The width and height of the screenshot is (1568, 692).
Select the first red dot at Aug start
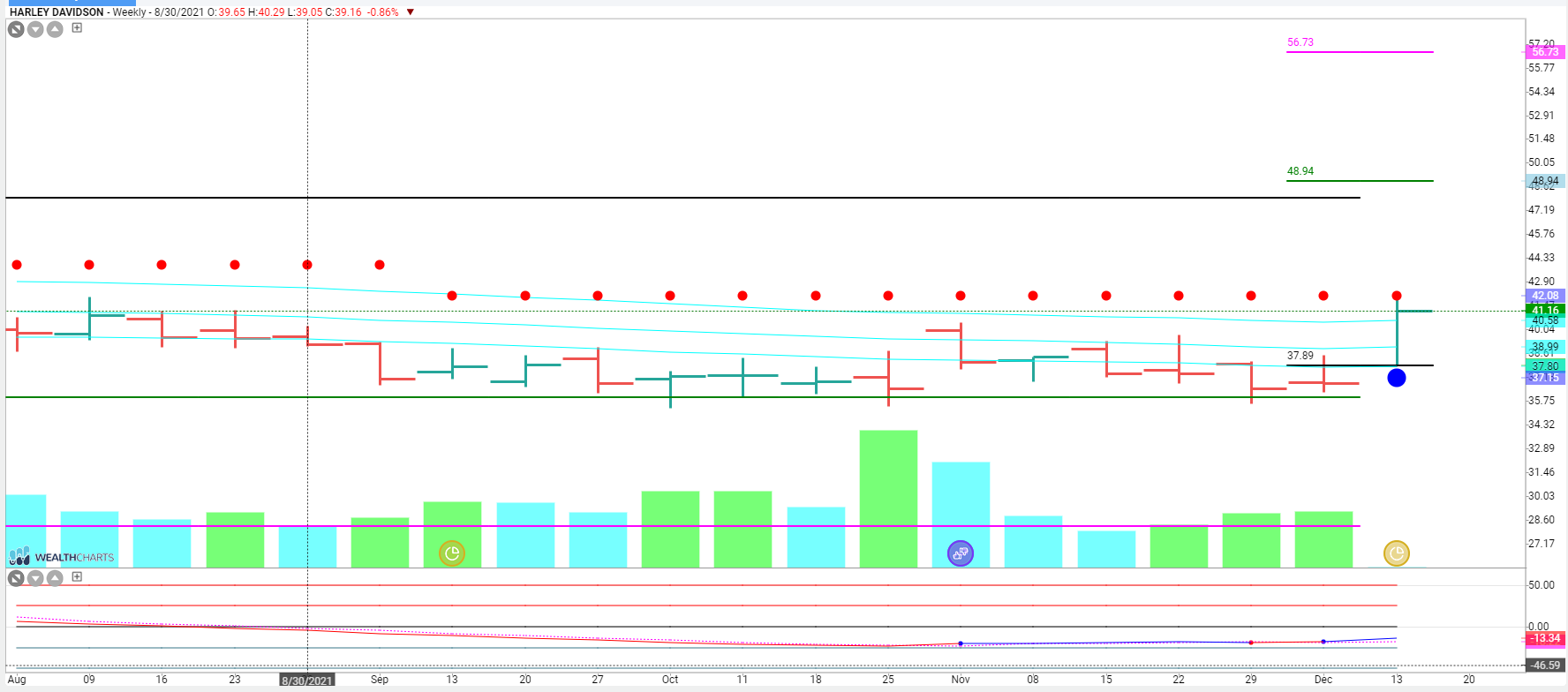[17, 265]
